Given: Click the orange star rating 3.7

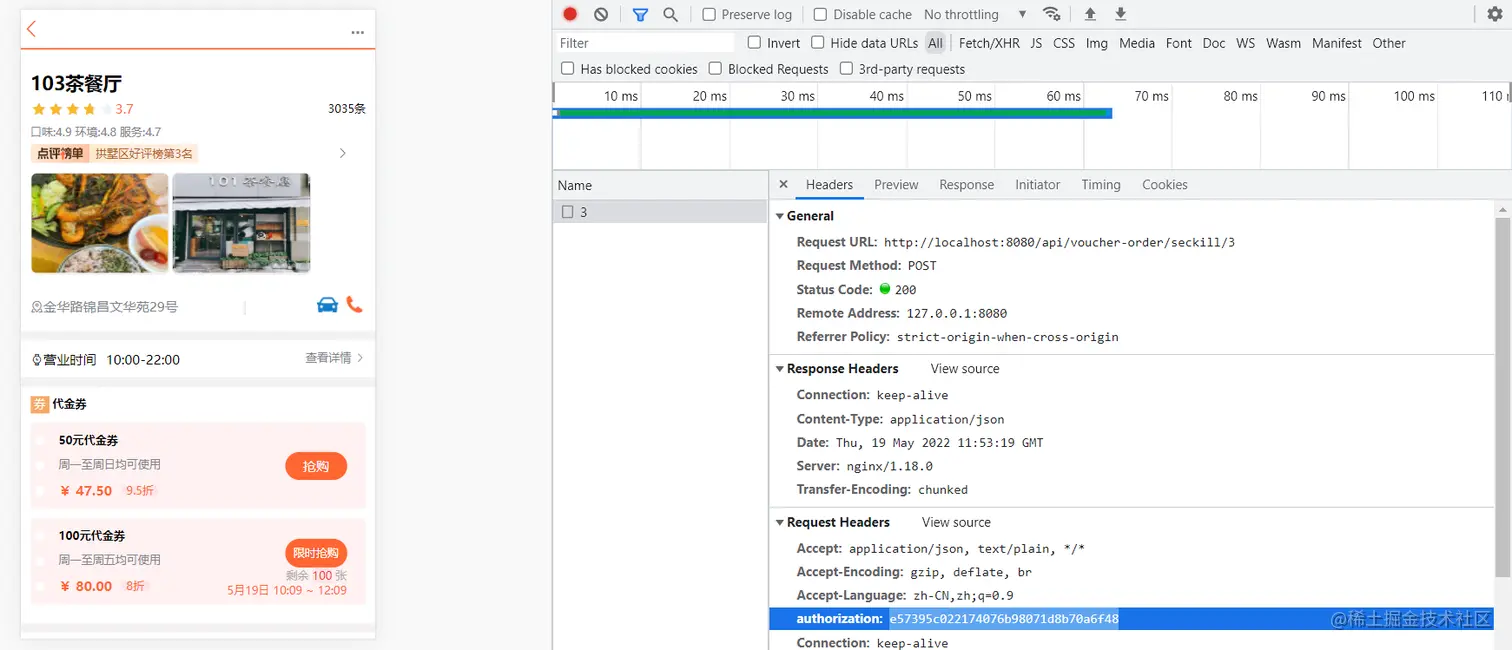Looking at the screenshot, I should pos(82,109).
